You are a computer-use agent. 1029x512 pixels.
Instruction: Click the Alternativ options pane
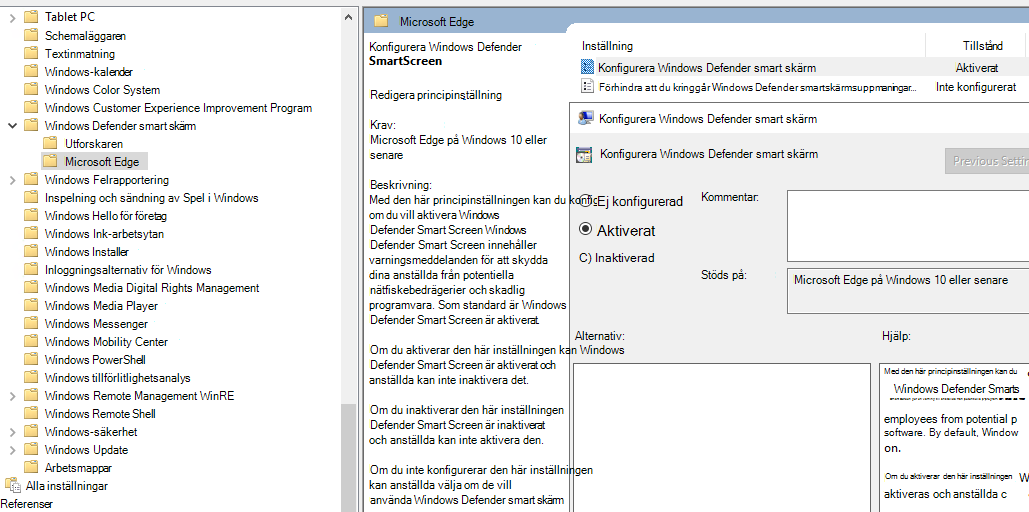[722, 437]
